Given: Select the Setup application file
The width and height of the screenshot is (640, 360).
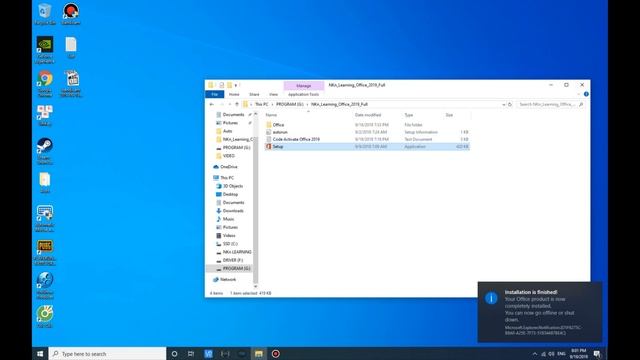Looking at the screenshot, I should 367,147.
